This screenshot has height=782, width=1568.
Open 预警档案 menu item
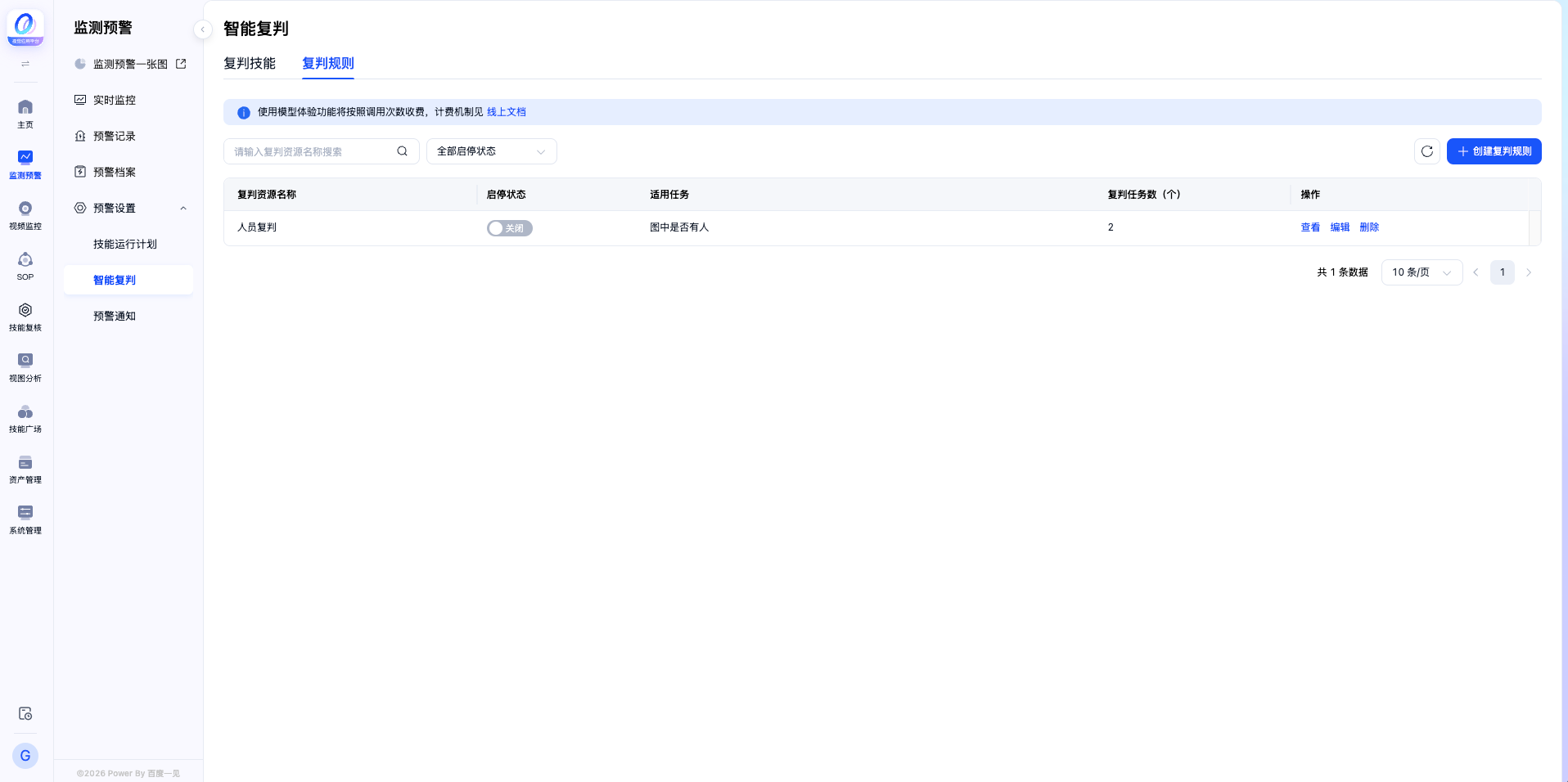(129, 172)
